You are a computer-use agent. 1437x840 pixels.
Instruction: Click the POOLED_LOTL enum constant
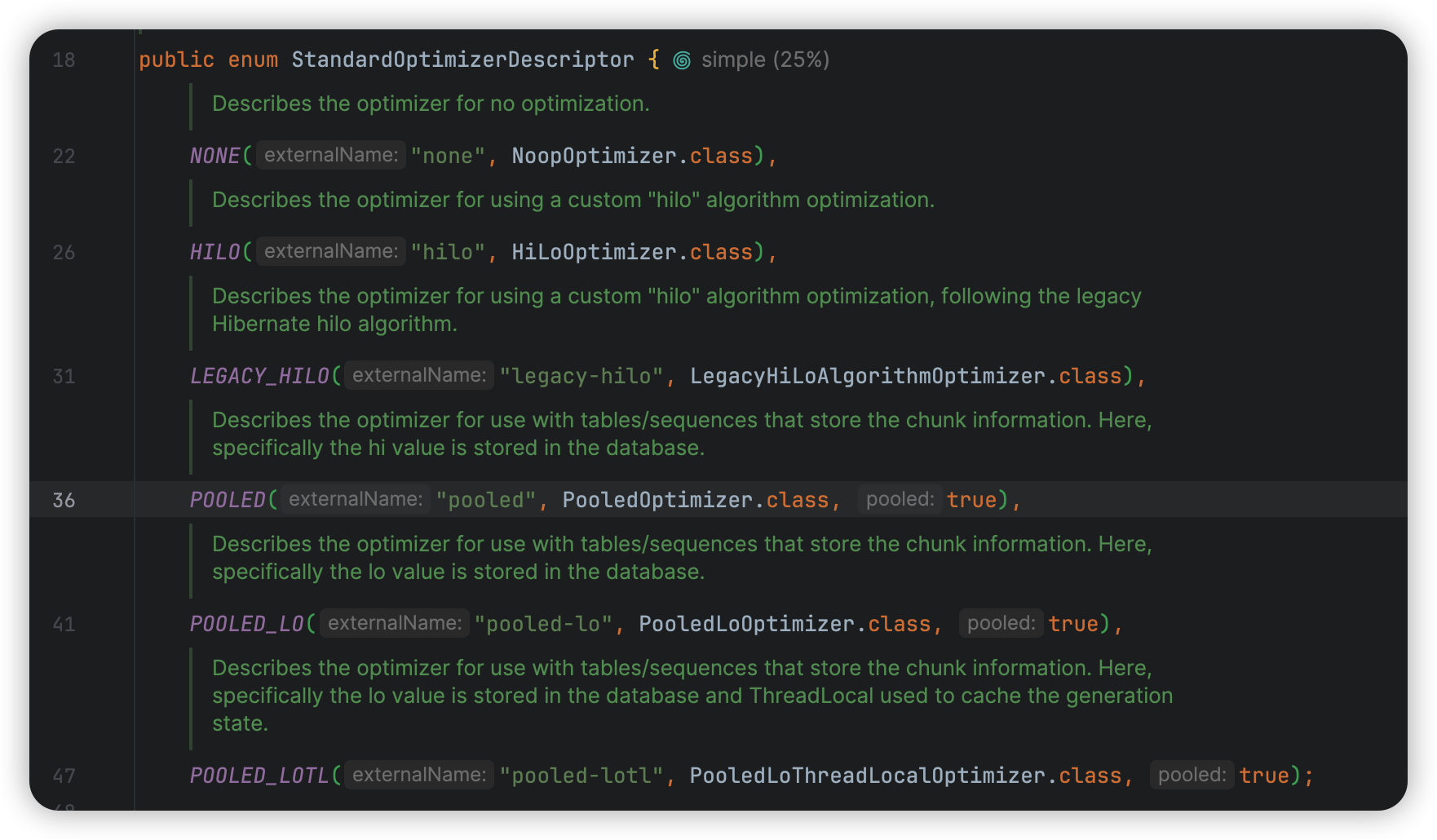[x=259, y=776]
